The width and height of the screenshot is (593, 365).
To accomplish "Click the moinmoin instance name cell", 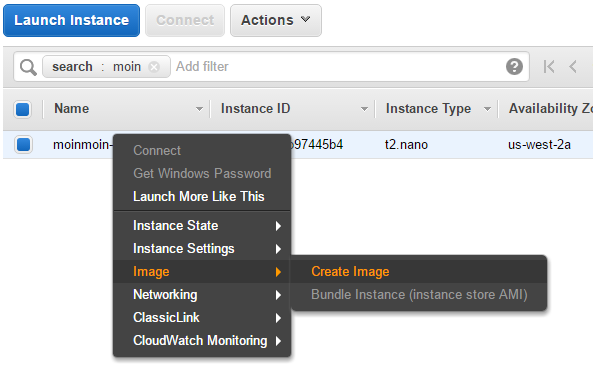I will coord(83,144).
